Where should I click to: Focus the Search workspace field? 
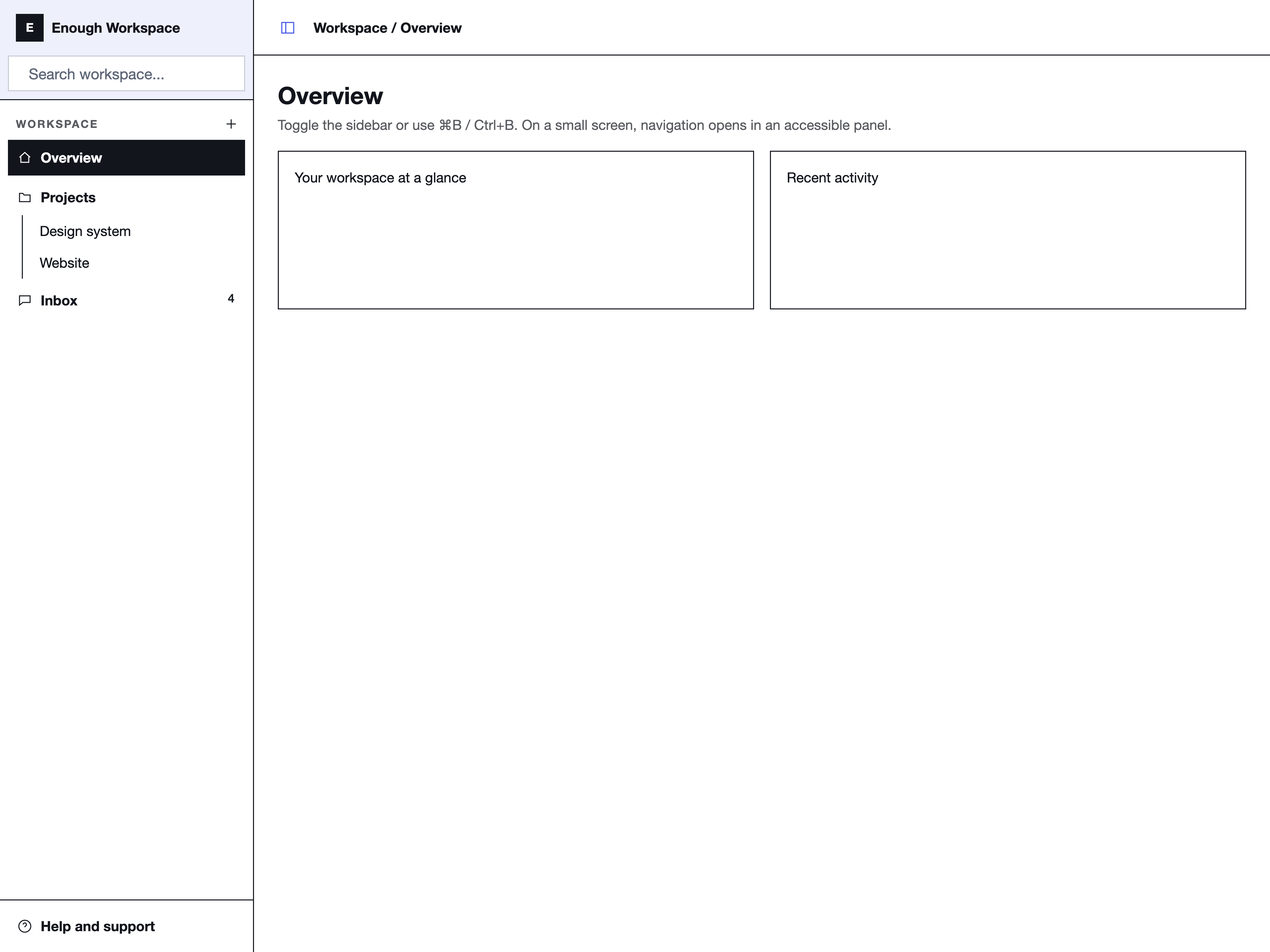[126, 73]
